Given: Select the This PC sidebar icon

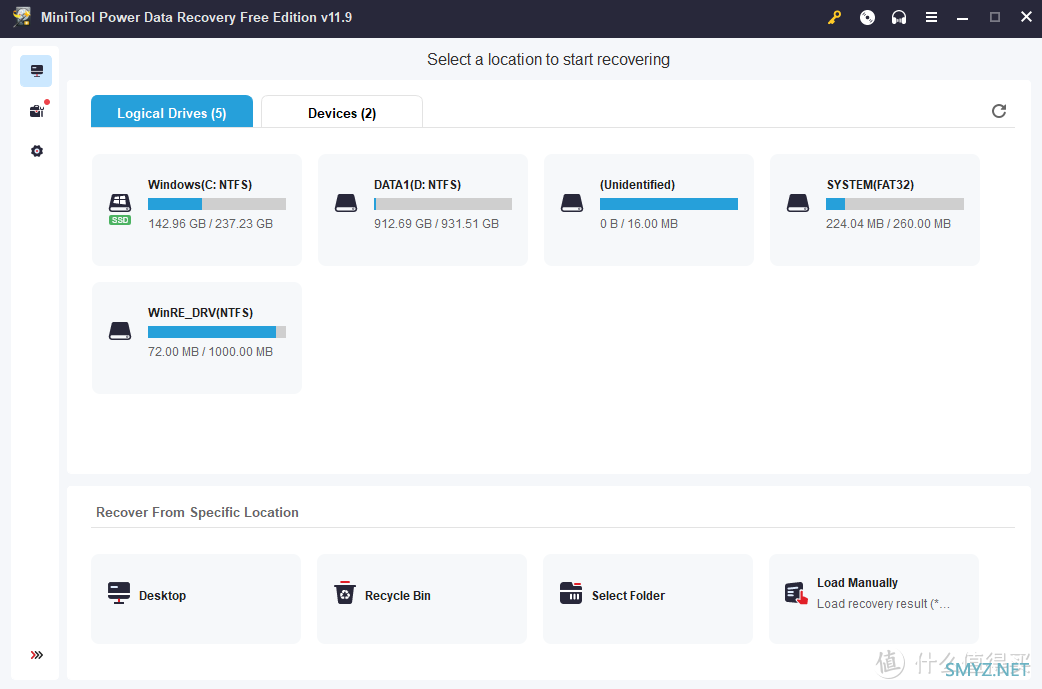Looking at the screenshot, I should 36,71.
